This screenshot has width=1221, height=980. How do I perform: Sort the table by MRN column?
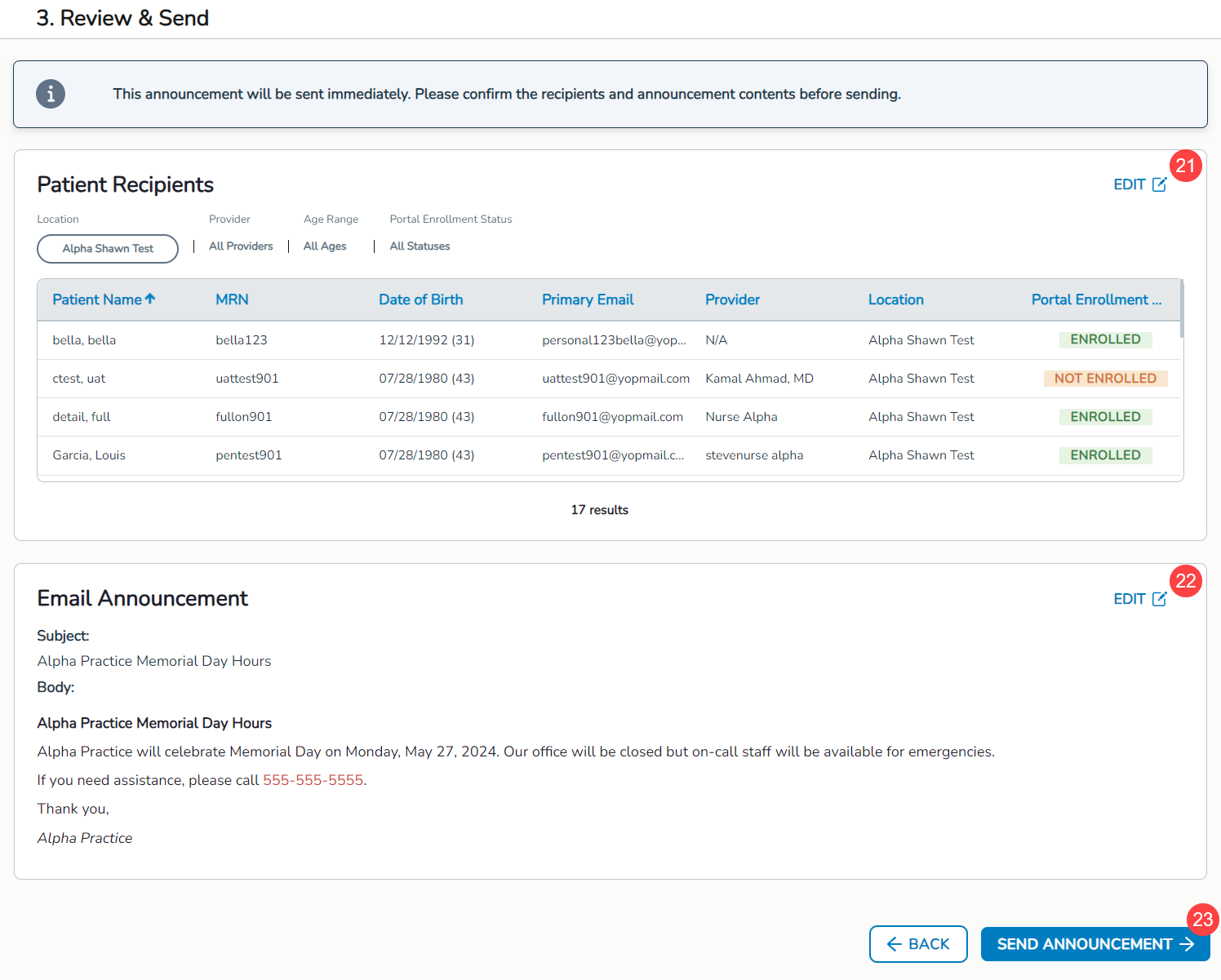[232, 299]
